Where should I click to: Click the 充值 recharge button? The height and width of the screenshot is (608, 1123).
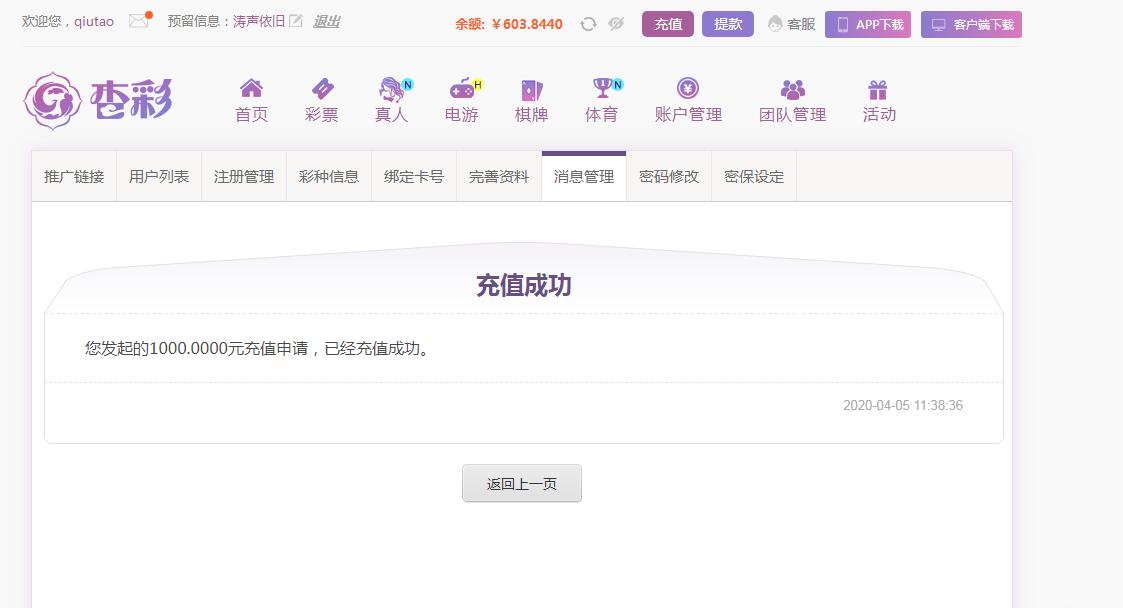pos(667,24)
